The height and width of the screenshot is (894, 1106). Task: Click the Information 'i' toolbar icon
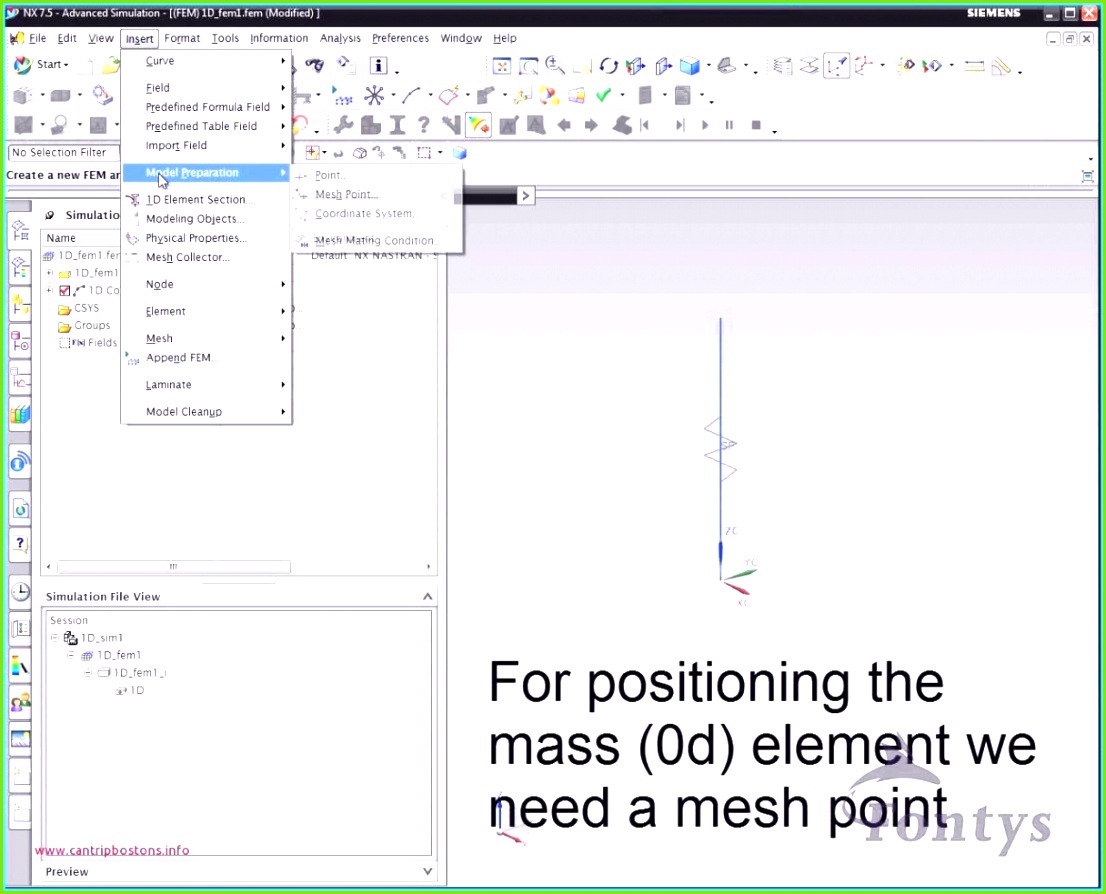click(x=379, y=66)
